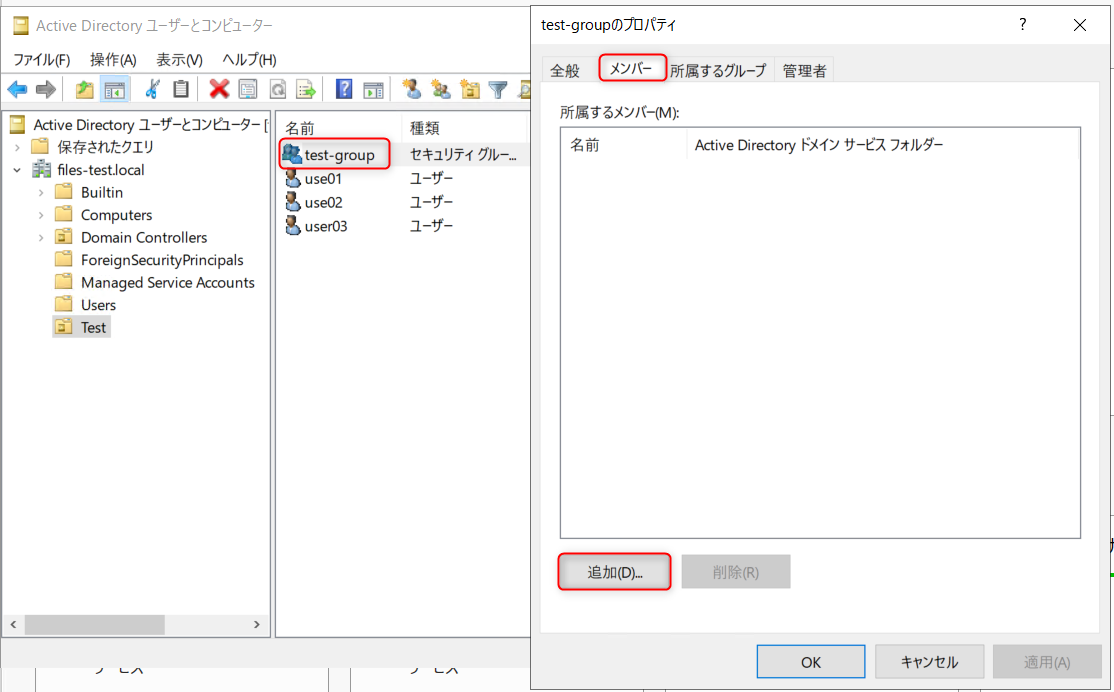The height and width of the screenshot is (692, 1114).
Task: Click the tree pane horizontal scrollbar
Action: click(x=200, y=624)
